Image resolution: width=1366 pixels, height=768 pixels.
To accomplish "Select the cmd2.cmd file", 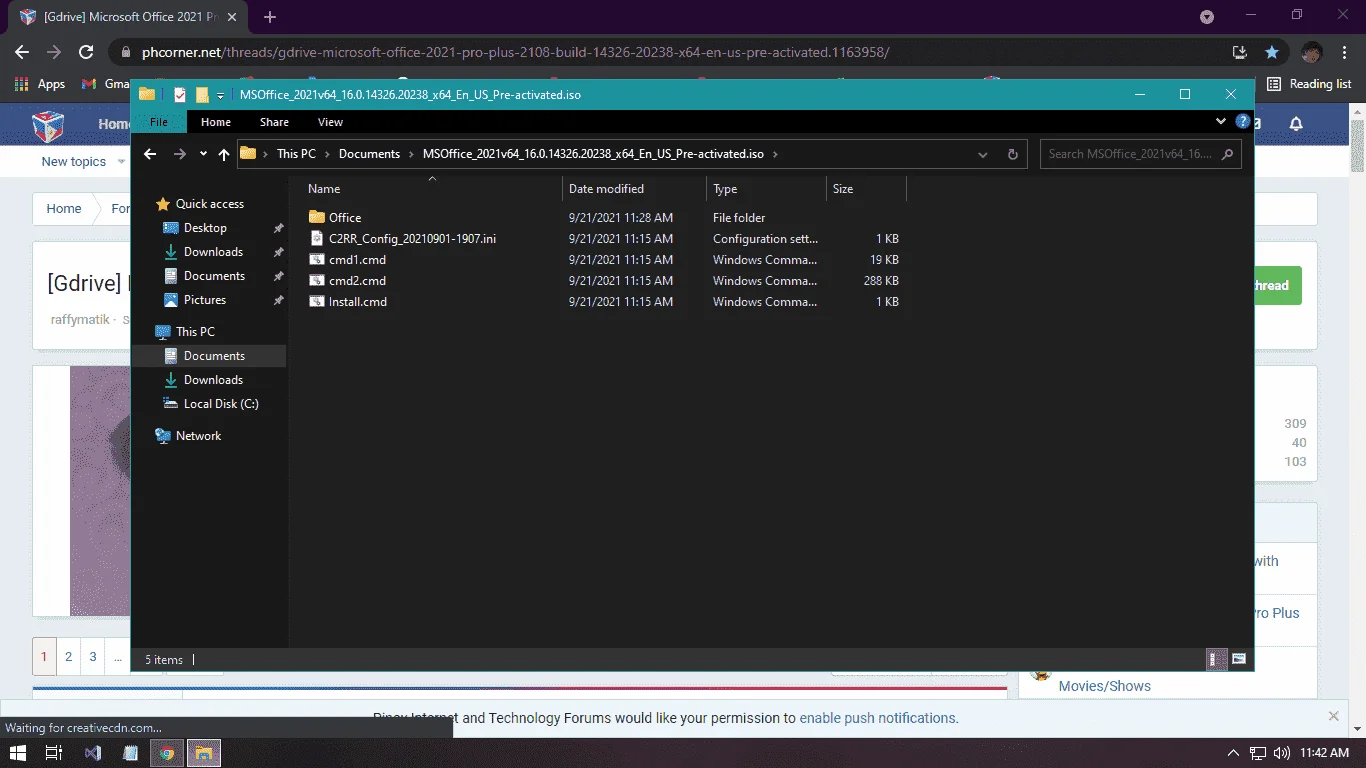I will [357, 281].
